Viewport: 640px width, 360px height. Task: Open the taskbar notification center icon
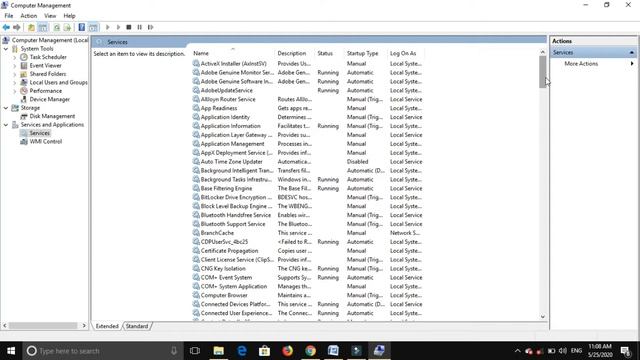click(626, 351)
